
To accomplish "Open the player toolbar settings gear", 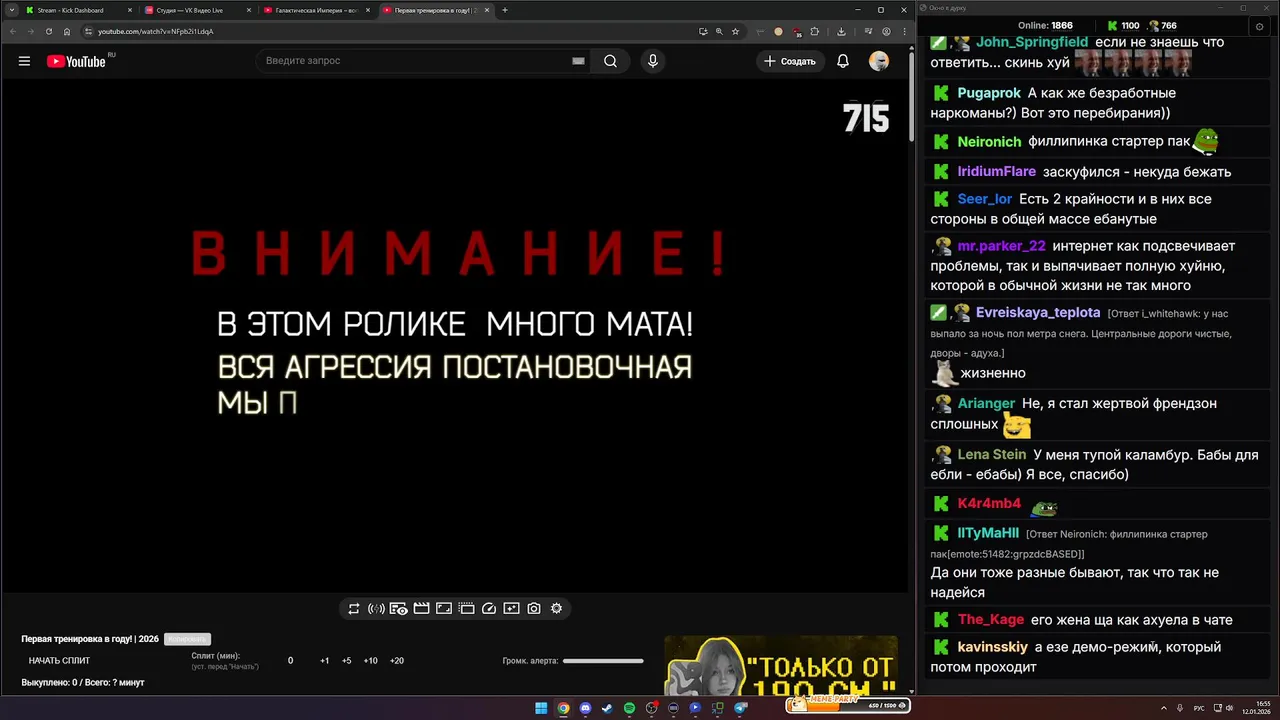I will click(x=557, y=608).
